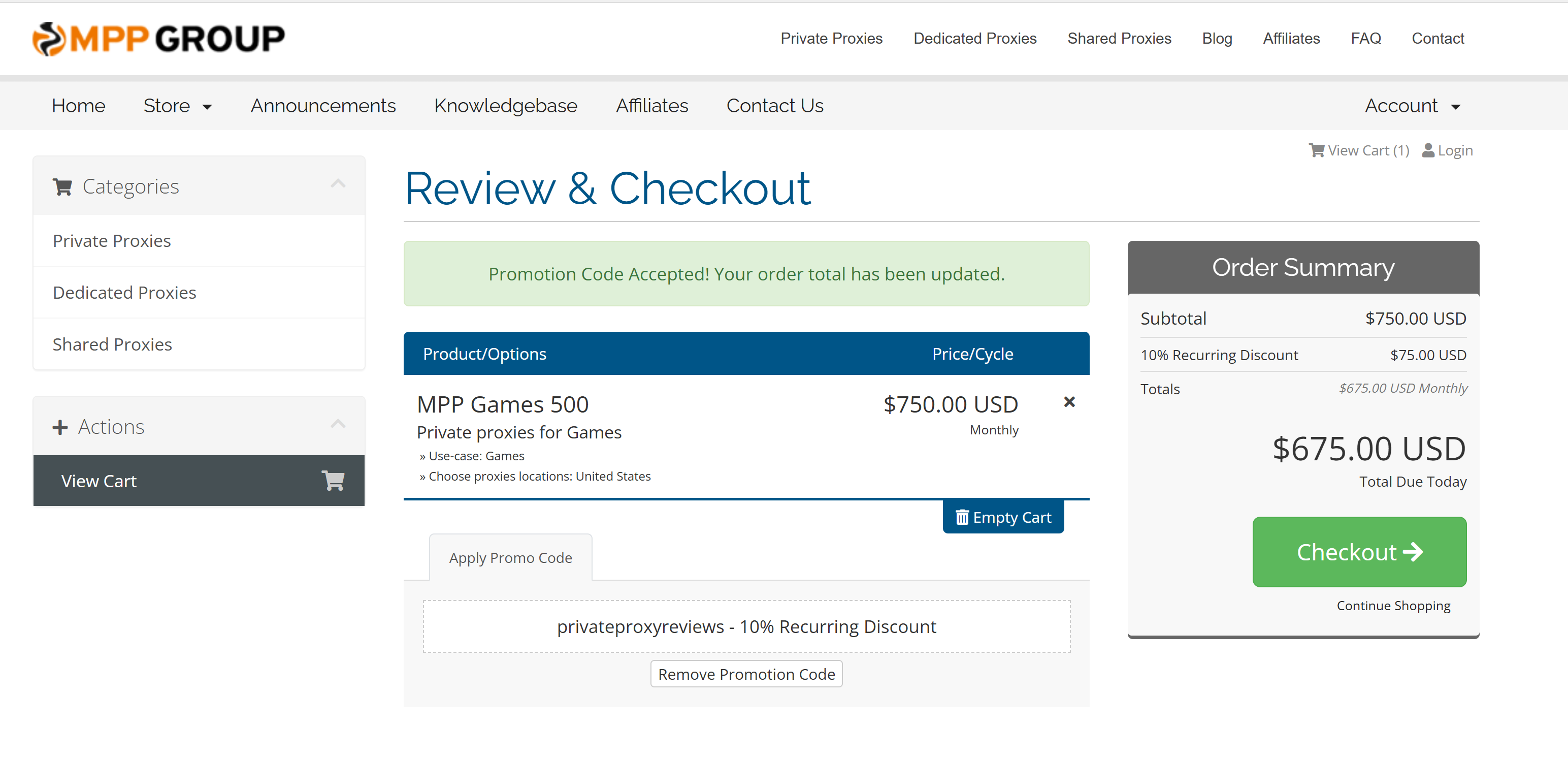The height and width of the screenshot is (757, 1568).
Task: Click the cart icon beside View Cart (1)
Action: coord(1316,150)
